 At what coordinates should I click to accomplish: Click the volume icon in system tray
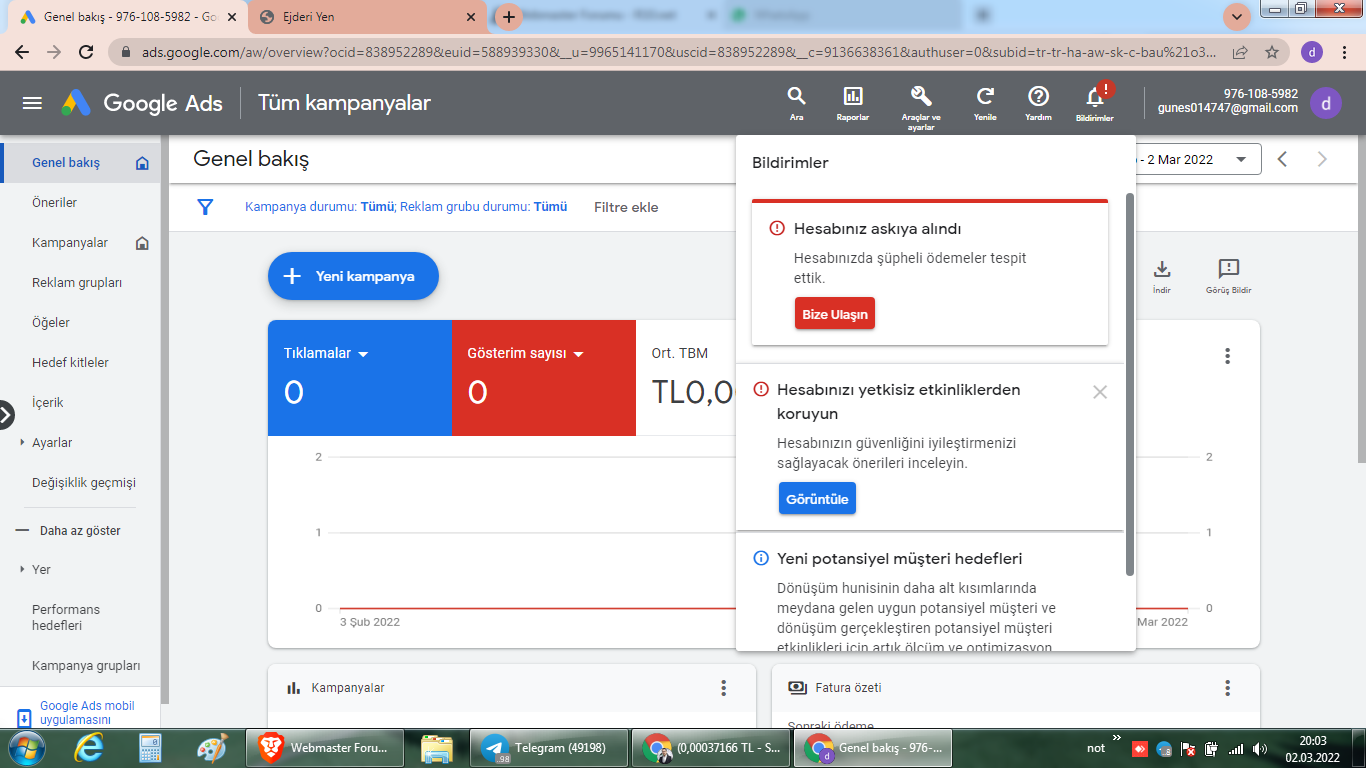tap(1260, 748)
